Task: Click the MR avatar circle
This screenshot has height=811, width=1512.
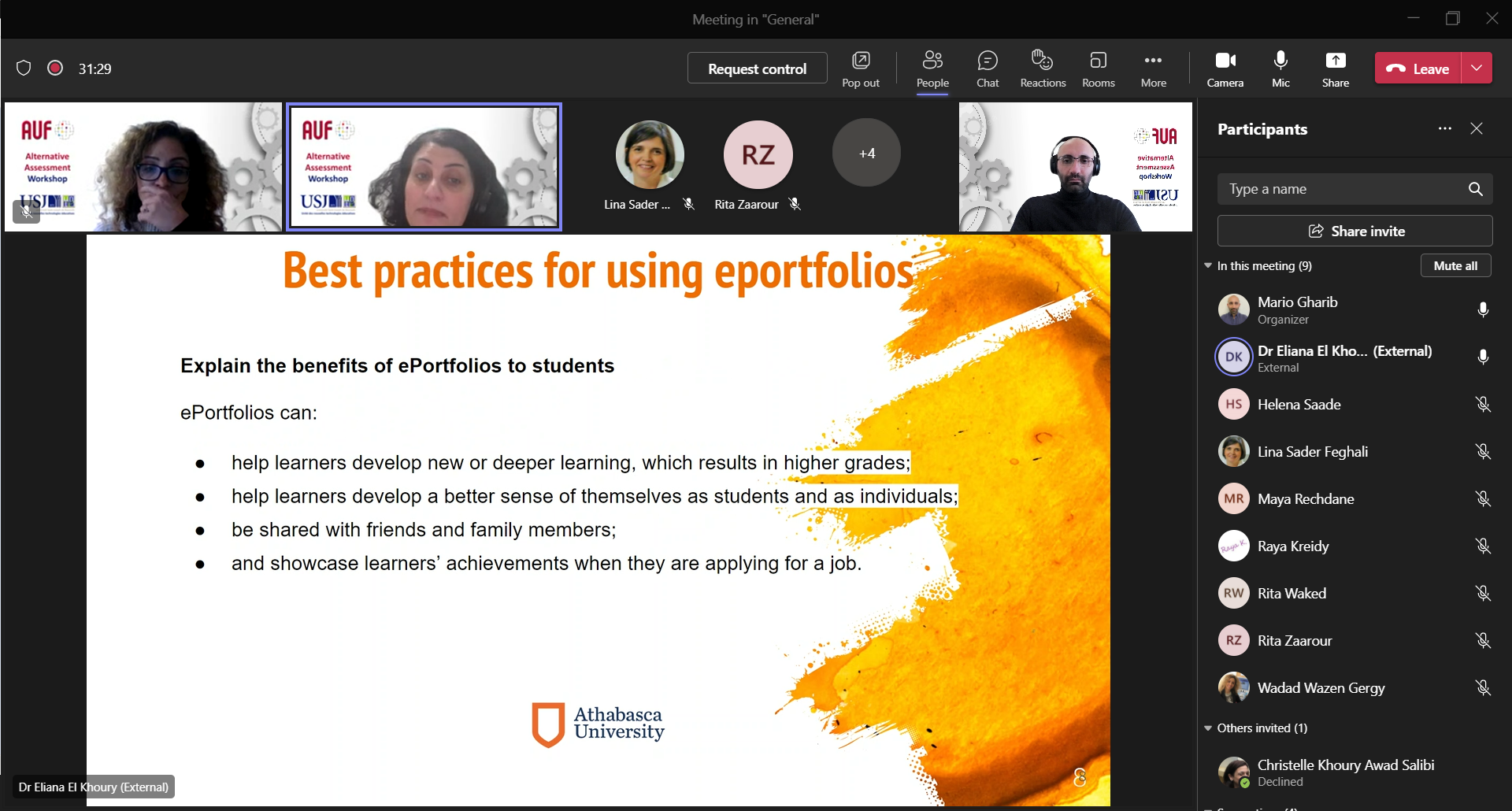Action: tap(1233, 498)
